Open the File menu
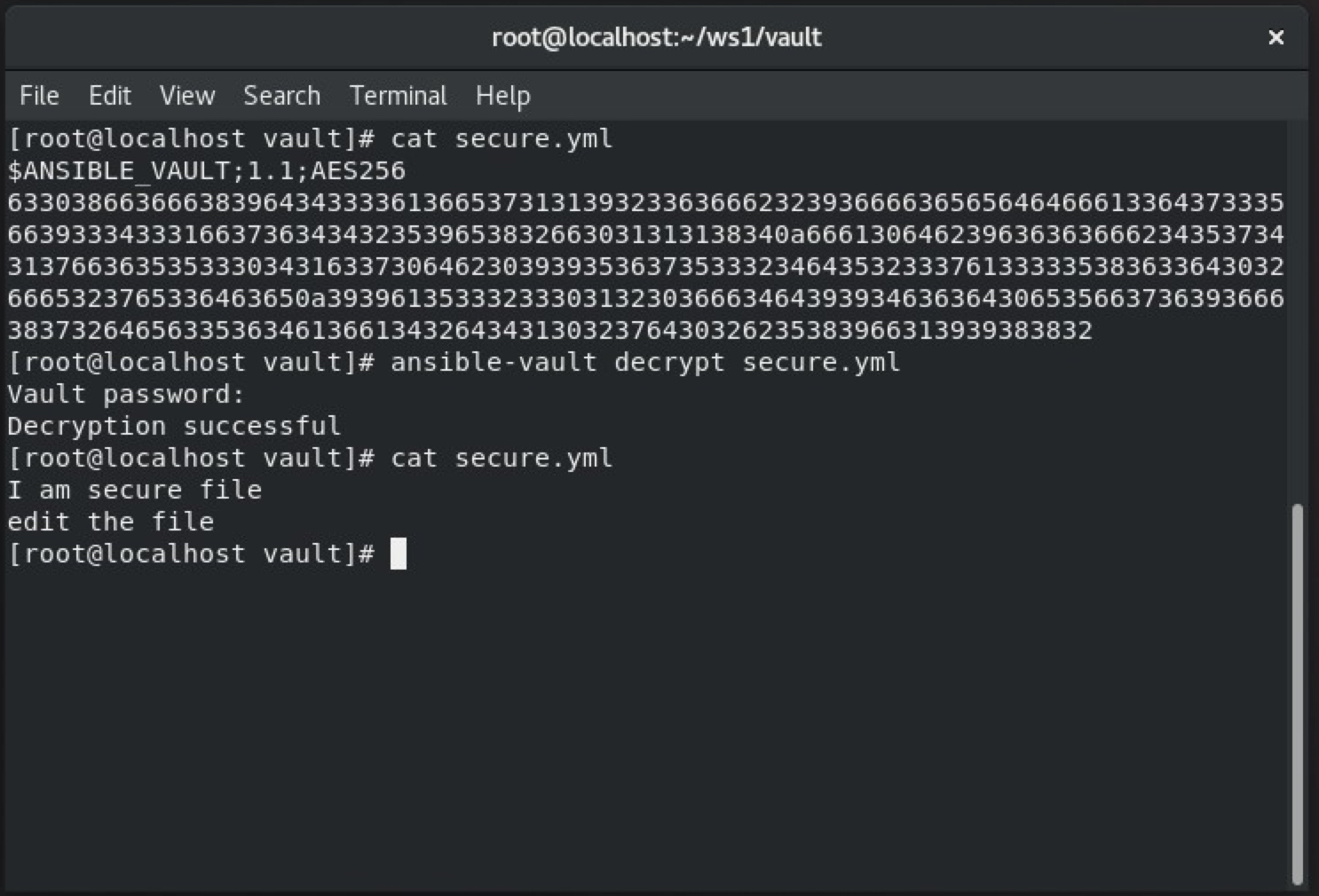This screenshot has height=896, width=1319. pyautogui.click(x=39, y=95)
